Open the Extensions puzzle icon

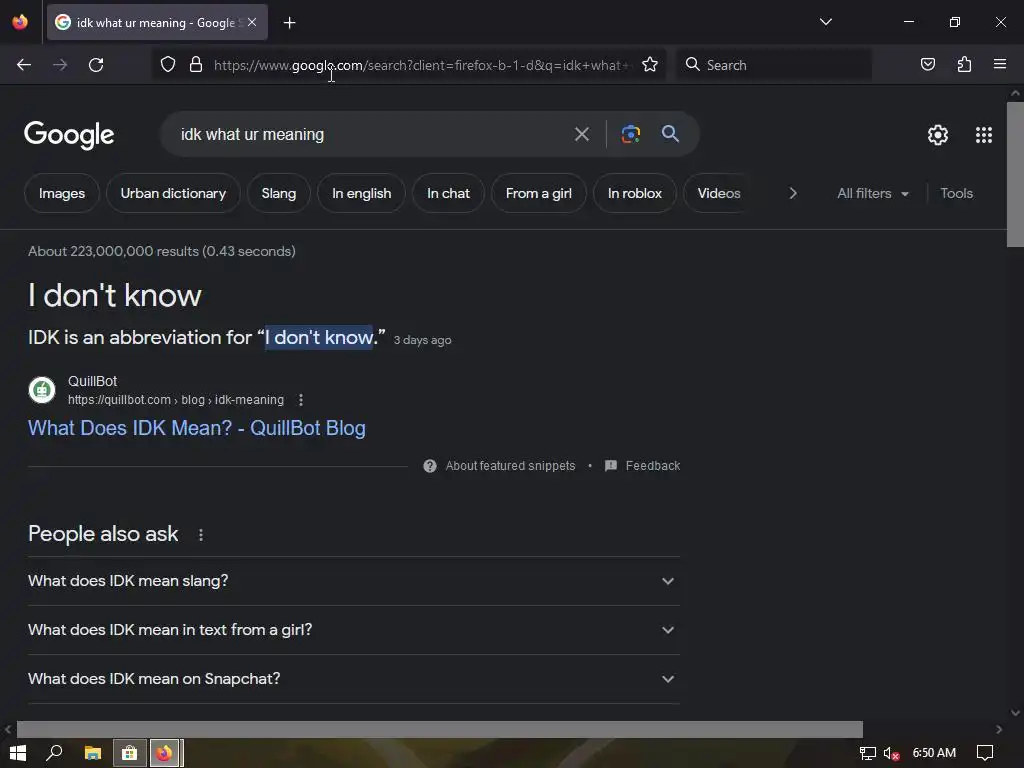pyautogui.click(x=964, y=65)
